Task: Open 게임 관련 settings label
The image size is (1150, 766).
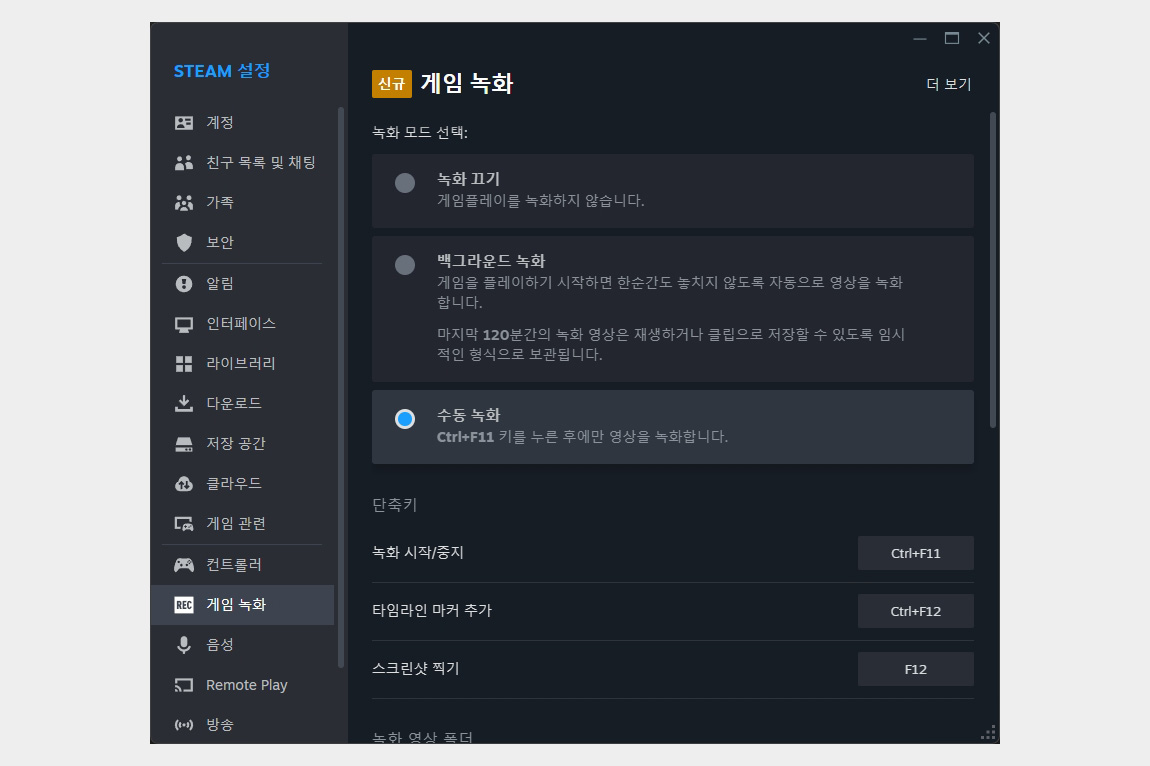Action: pos(236,524)
